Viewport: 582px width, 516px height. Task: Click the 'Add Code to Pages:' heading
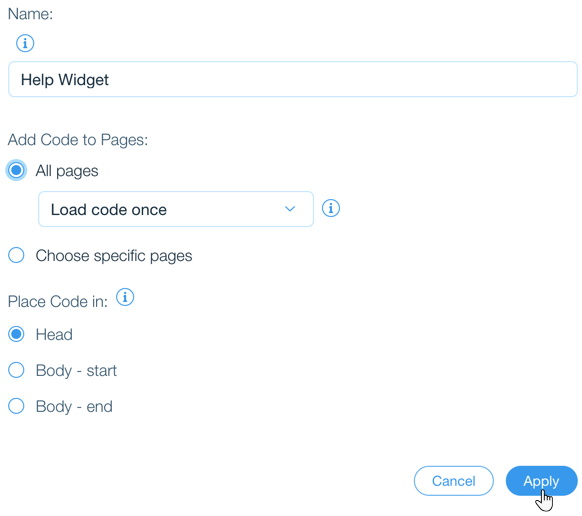78,140
